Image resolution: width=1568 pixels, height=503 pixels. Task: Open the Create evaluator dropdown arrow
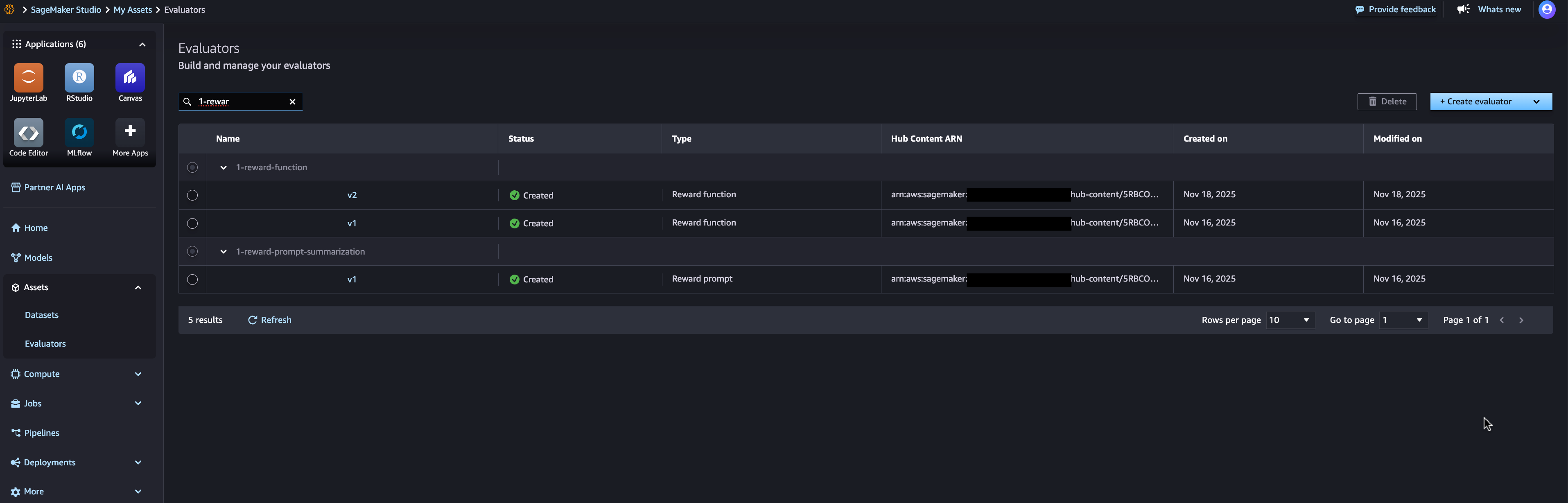coord(1536,102)
